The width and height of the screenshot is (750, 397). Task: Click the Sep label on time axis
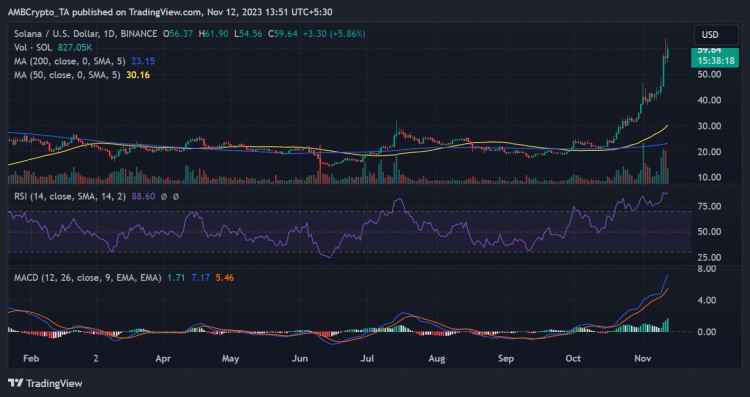[x=506, y=359]
